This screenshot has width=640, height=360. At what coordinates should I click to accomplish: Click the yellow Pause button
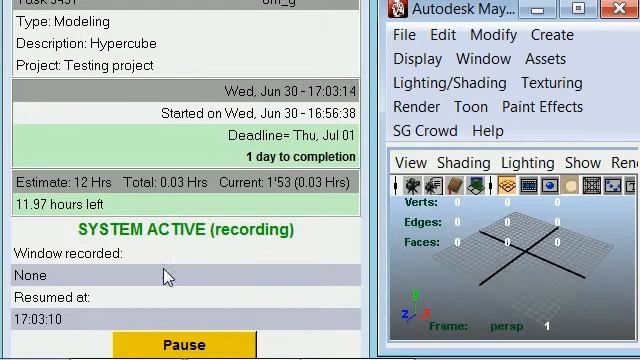click(x=185, y=345)
